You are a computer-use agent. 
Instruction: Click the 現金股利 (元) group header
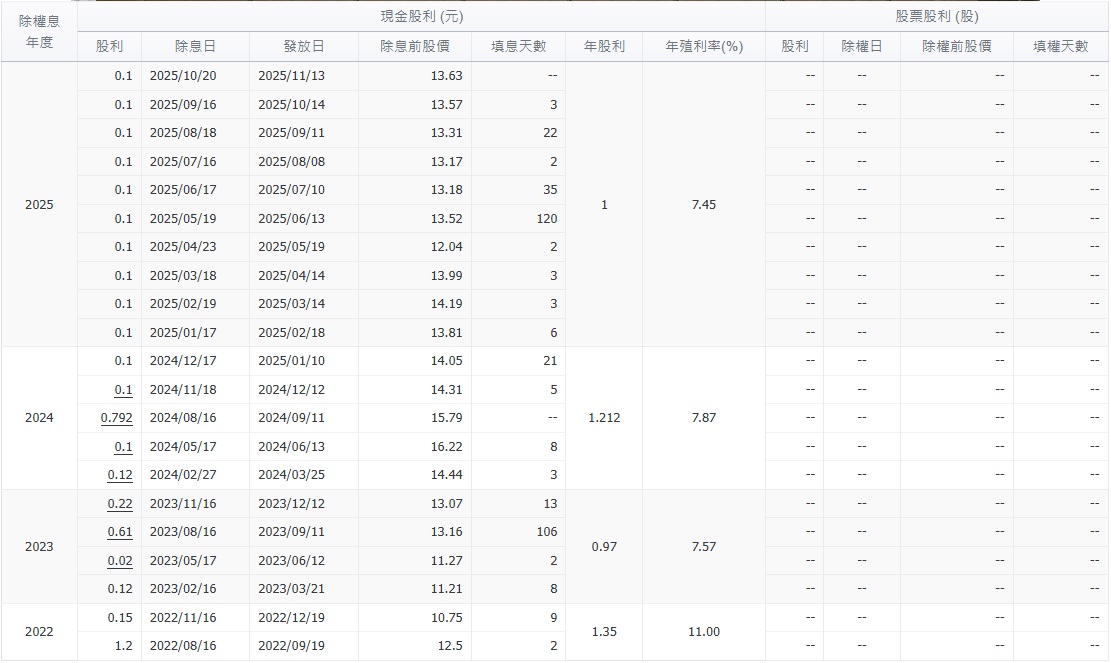tap(421, 17)
